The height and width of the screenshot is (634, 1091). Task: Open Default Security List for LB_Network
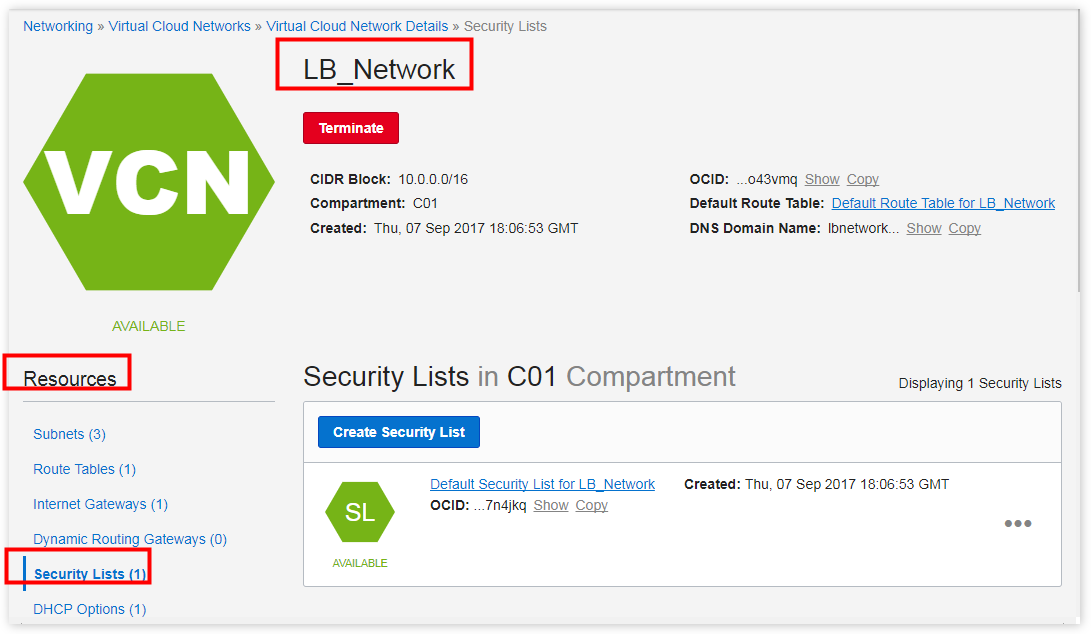click(x=542, y=484)
